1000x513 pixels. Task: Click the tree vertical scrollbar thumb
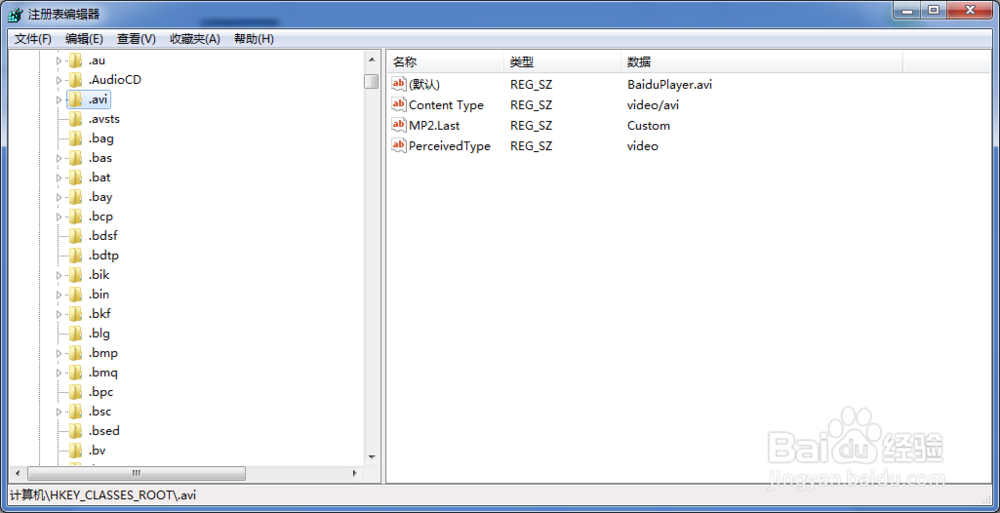coord(372,81)
